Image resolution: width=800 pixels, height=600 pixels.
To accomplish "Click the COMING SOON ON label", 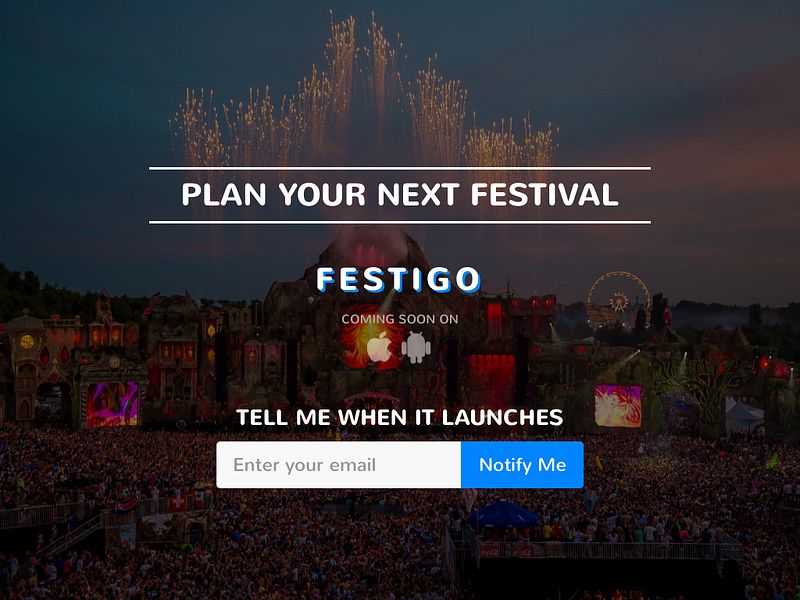I will [398, 318].
